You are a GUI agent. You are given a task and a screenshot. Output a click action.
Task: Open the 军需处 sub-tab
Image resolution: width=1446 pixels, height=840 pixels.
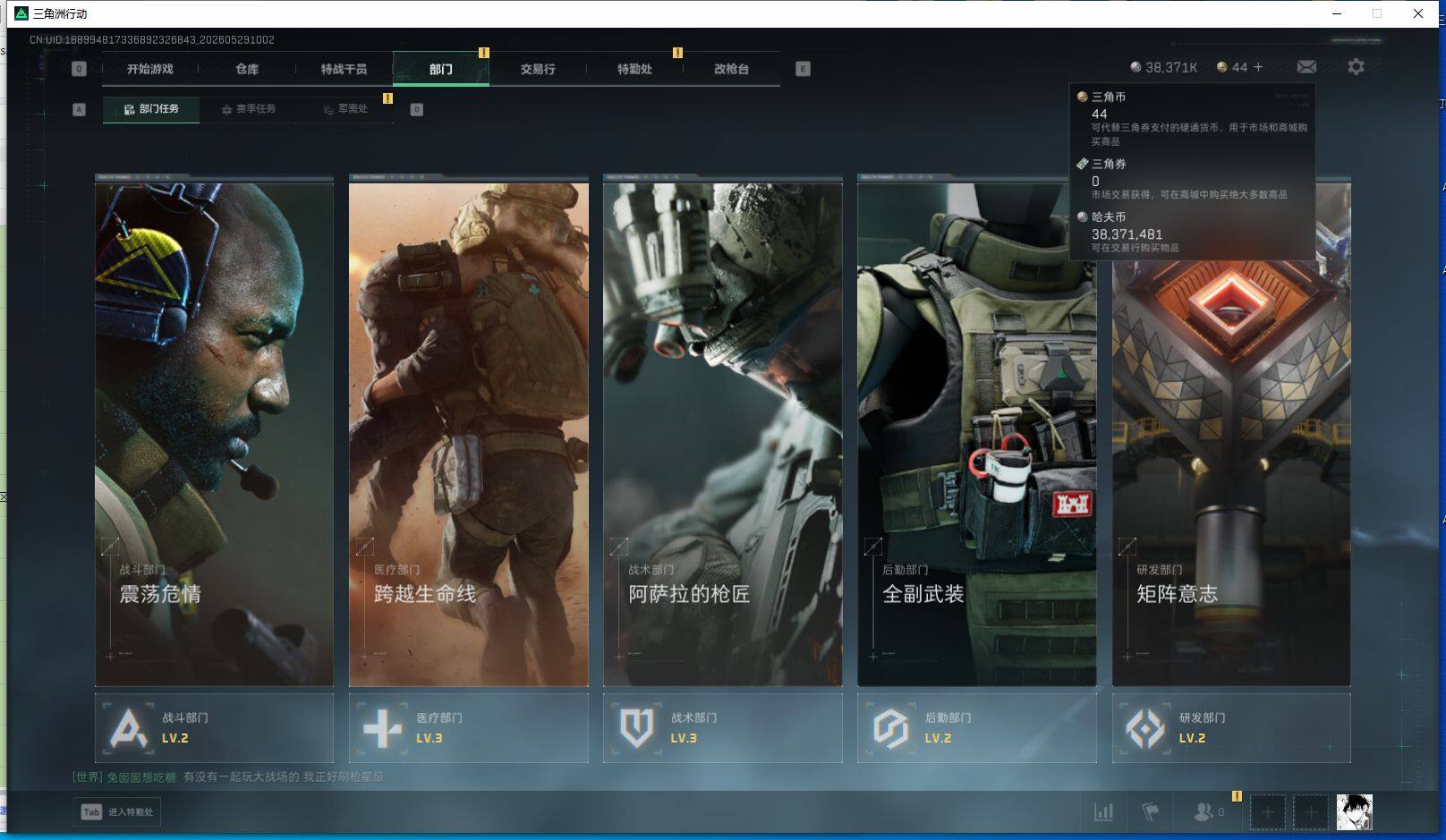tap(345, 109)
